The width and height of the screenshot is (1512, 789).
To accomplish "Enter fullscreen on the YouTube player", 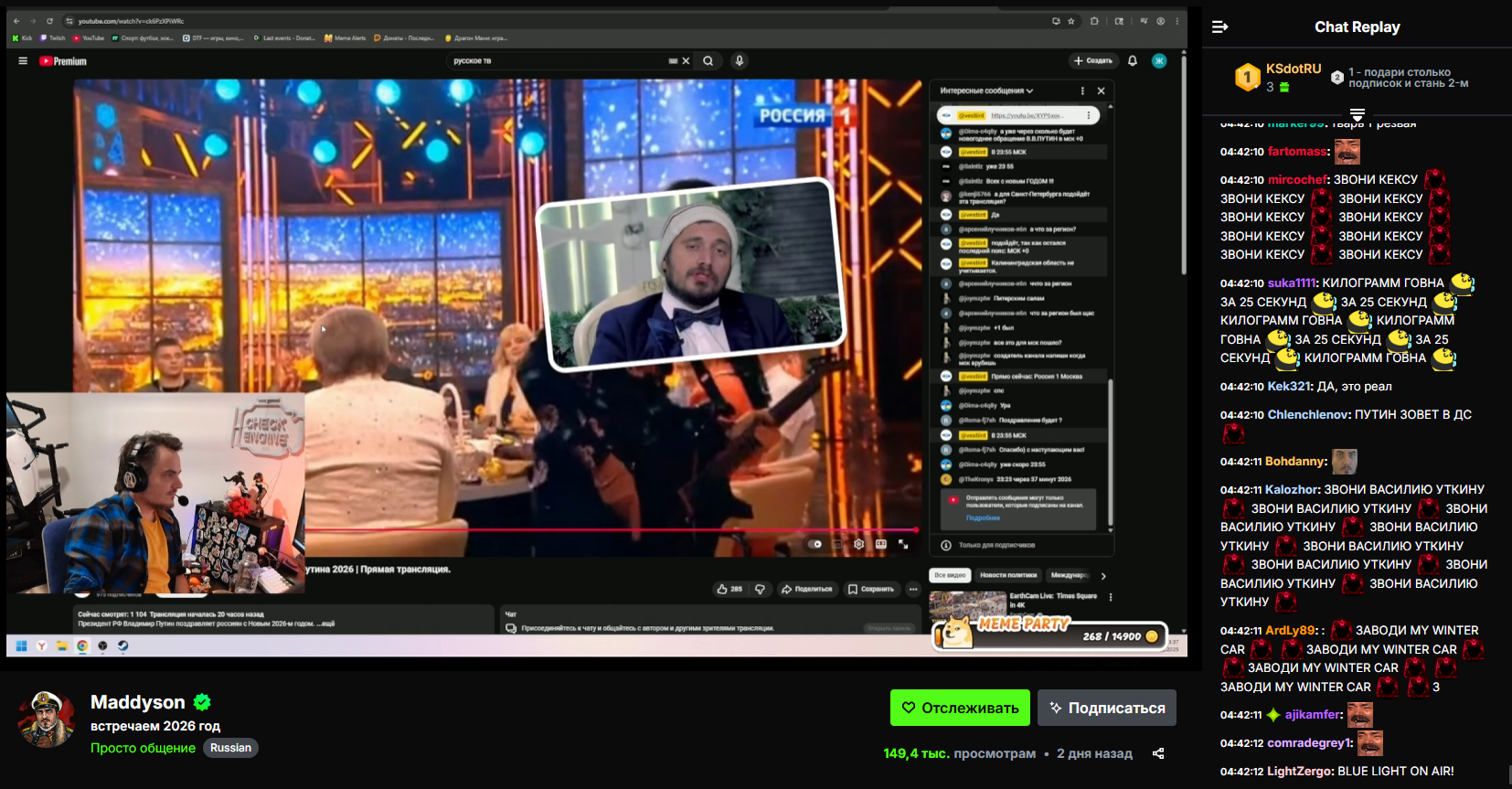I will coord(903,544).
